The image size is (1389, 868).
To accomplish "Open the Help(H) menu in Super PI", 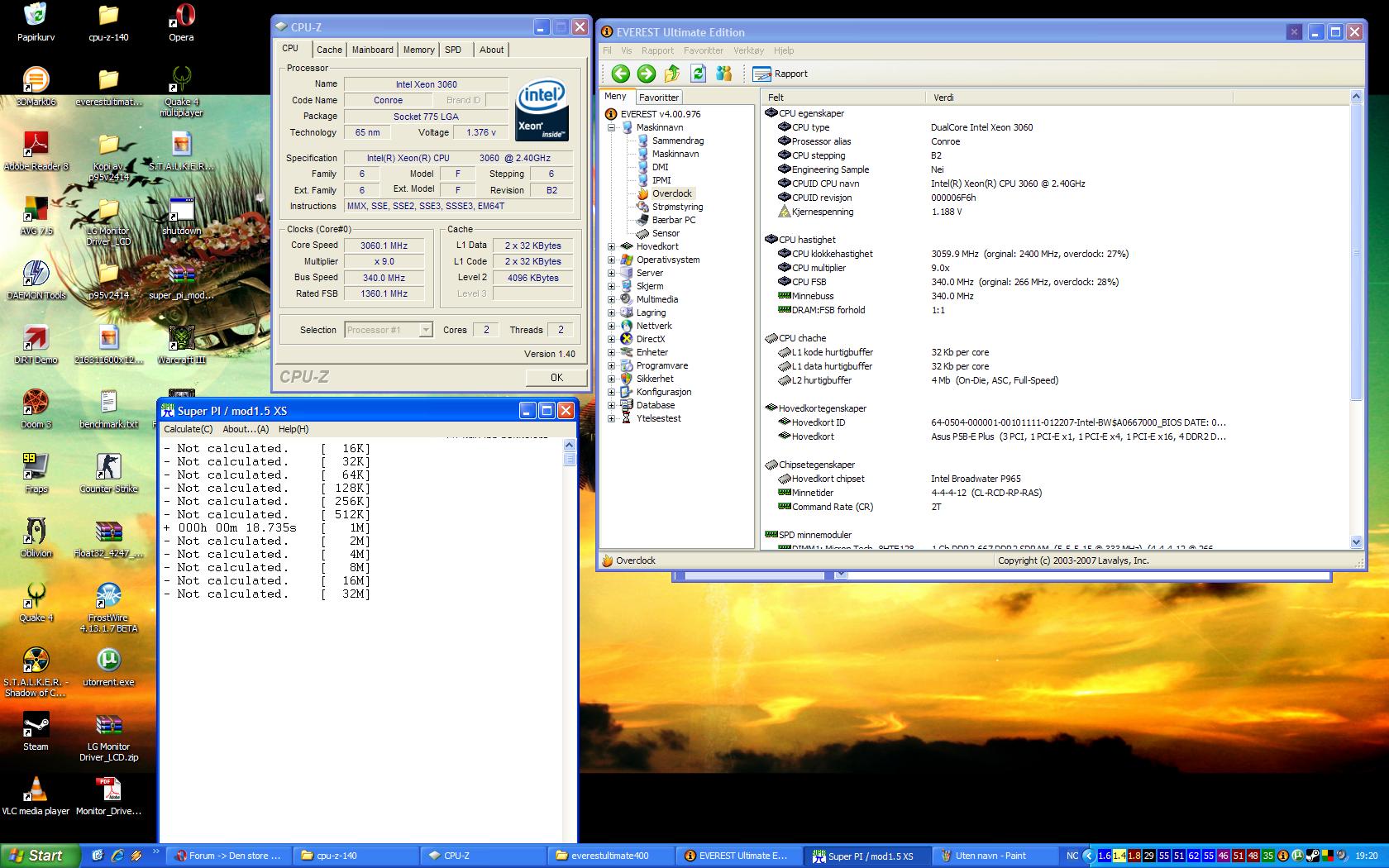I will coord(294,429).
